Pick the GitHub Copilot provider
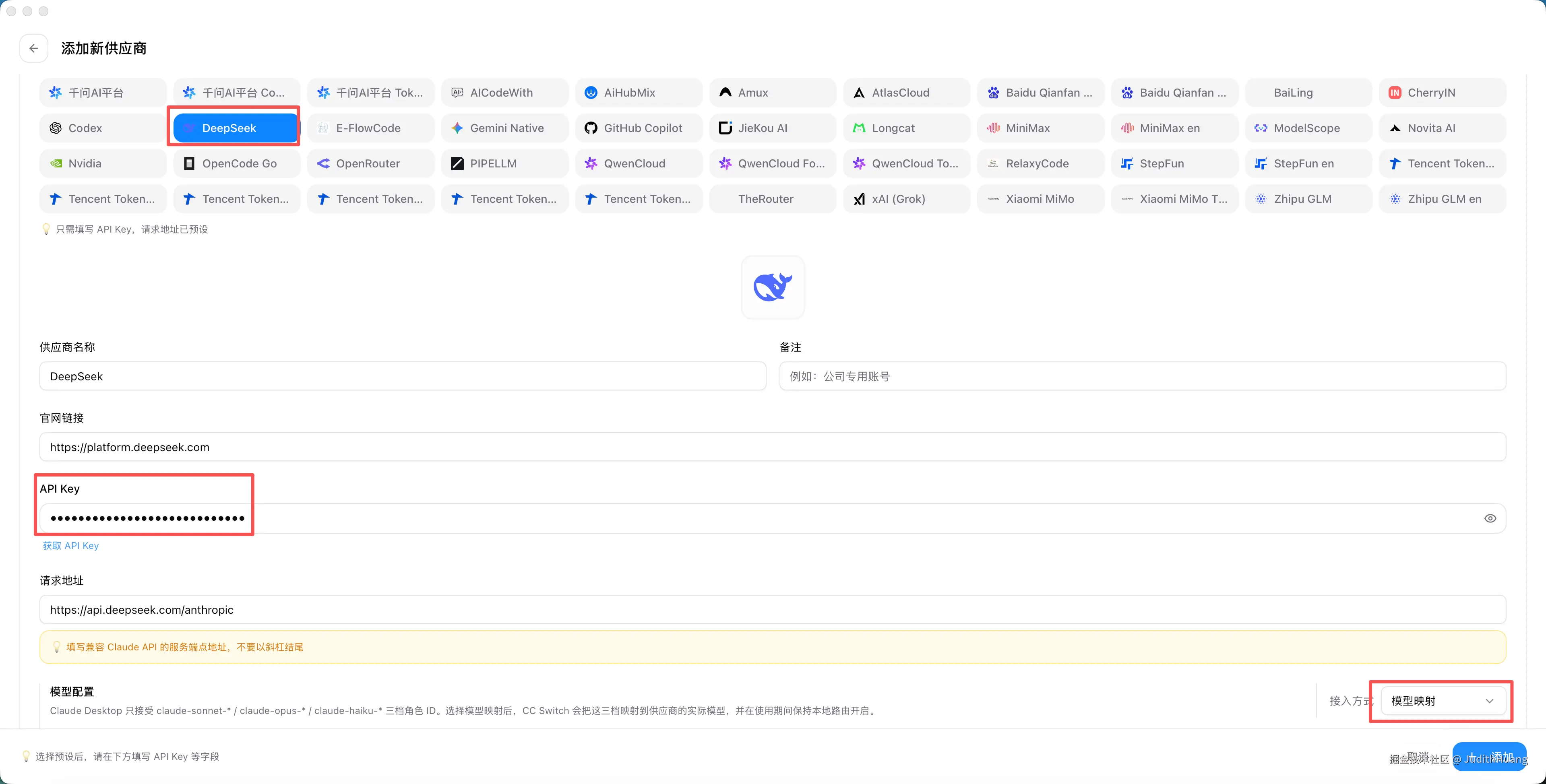Viewport: 1546px width, 784px height. point(639,128)
